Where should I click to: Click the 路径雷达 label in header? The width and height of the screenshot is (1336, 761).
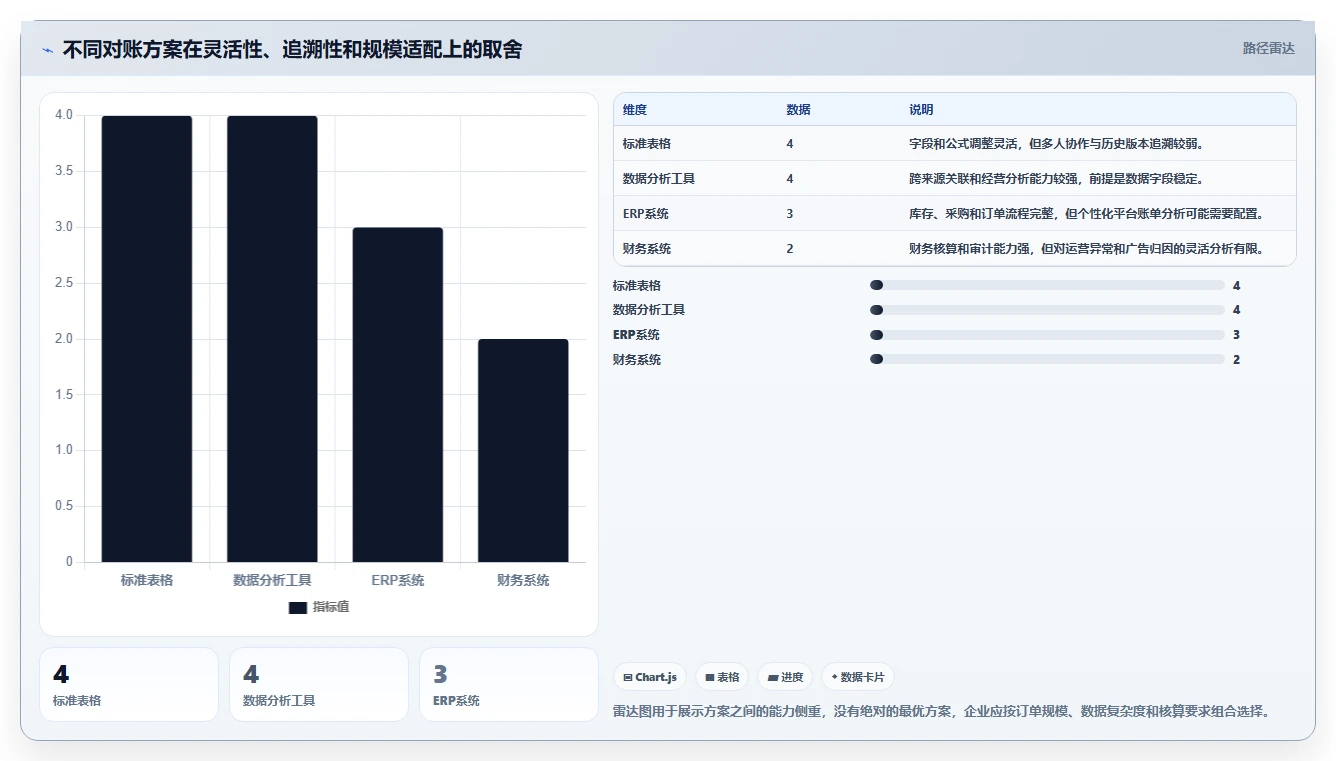click(x=1268, y=48)
